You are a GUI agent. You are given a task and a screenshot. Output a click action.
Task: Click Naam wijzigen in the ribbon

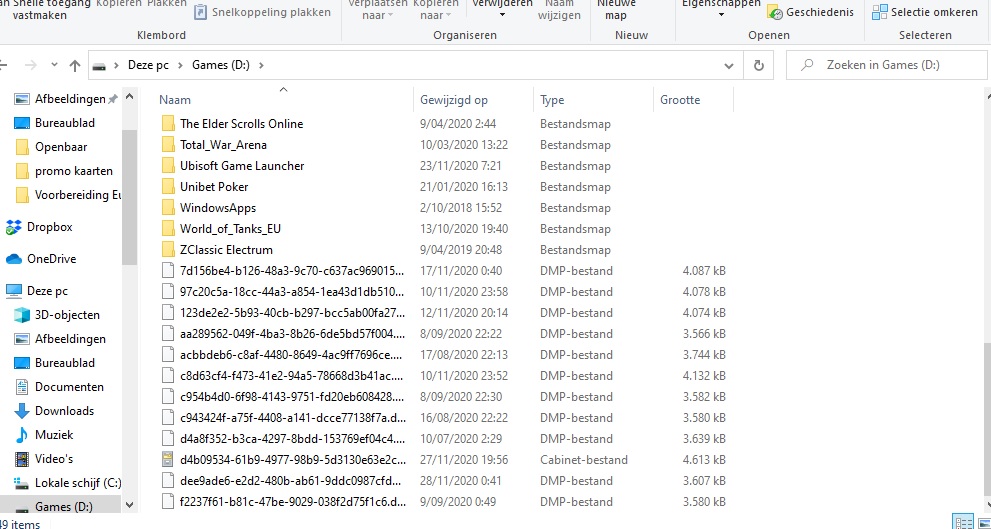pyautogui.click(x=559, y=11)
